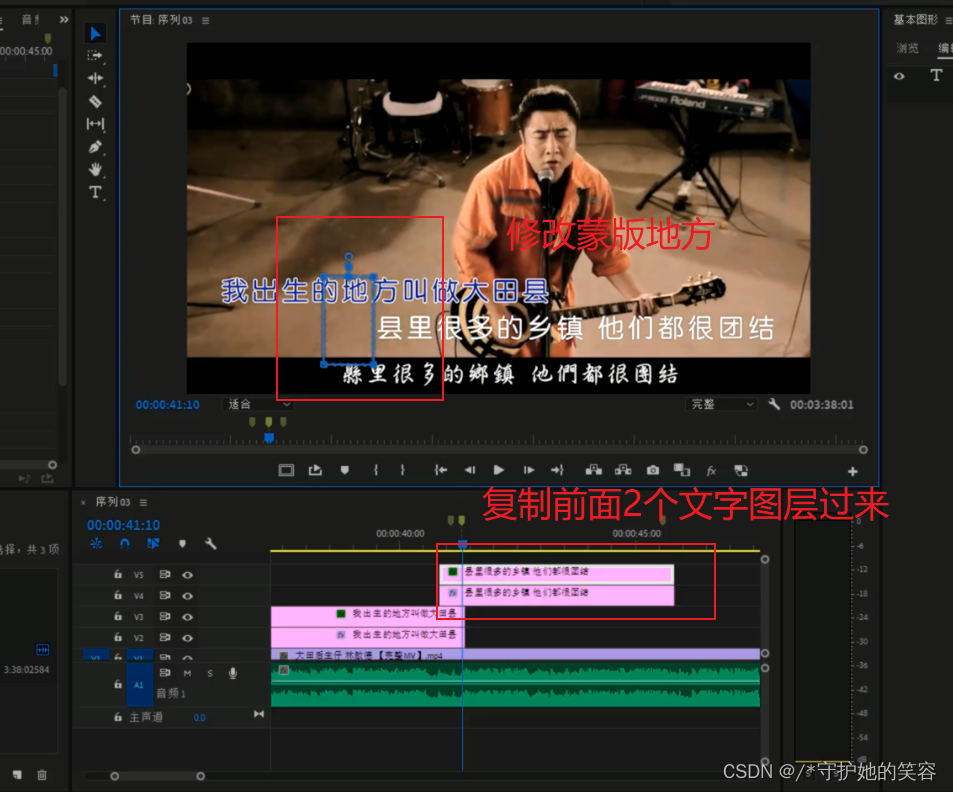Export frame with camera icon
The height and width of the screenshot is (792, 953).
(653, 470)
